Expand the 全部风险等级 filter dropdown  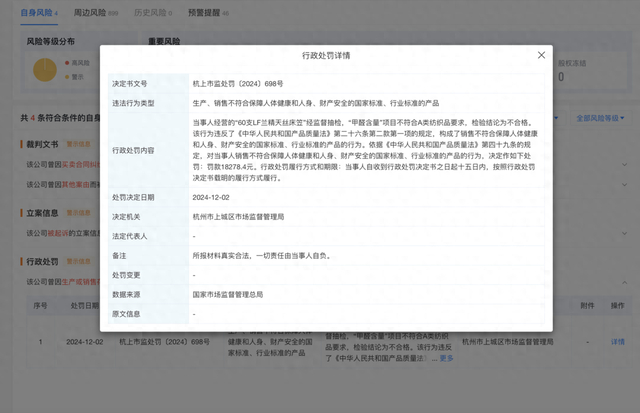click(600, 118)
